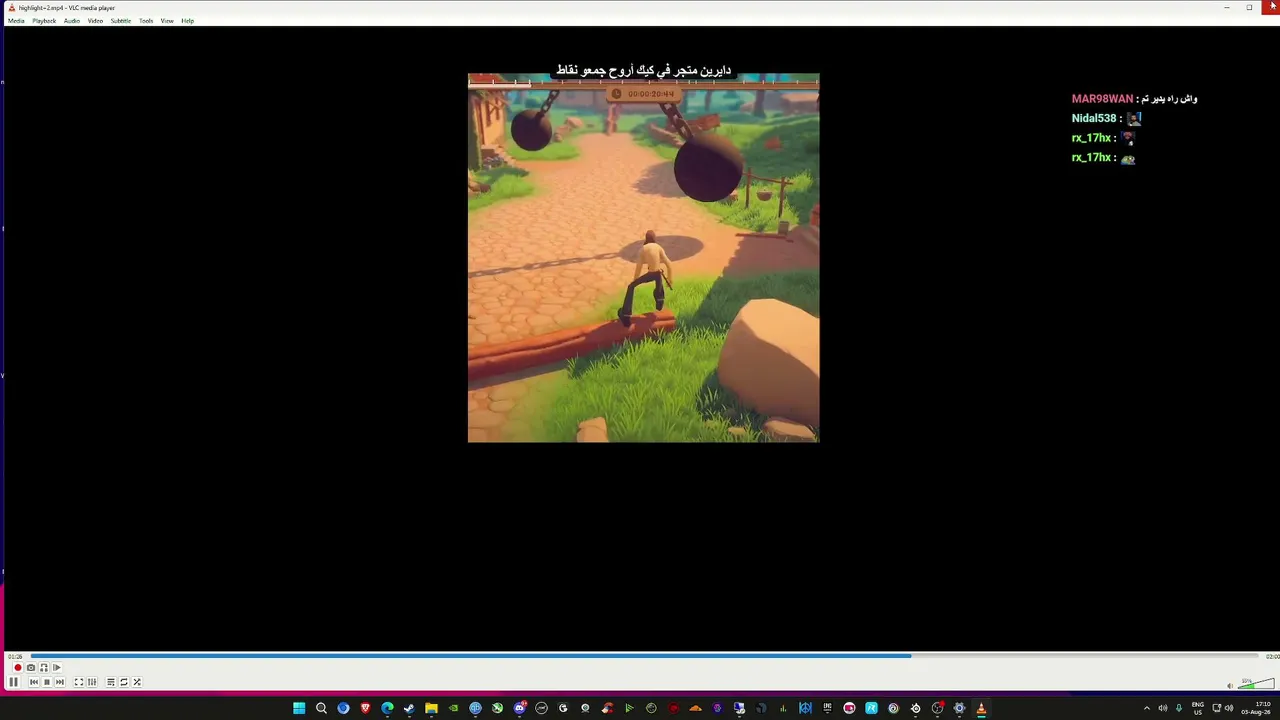Seek on the video progress bar
This screenshot has height=720, width=1280.
point(644,656)
